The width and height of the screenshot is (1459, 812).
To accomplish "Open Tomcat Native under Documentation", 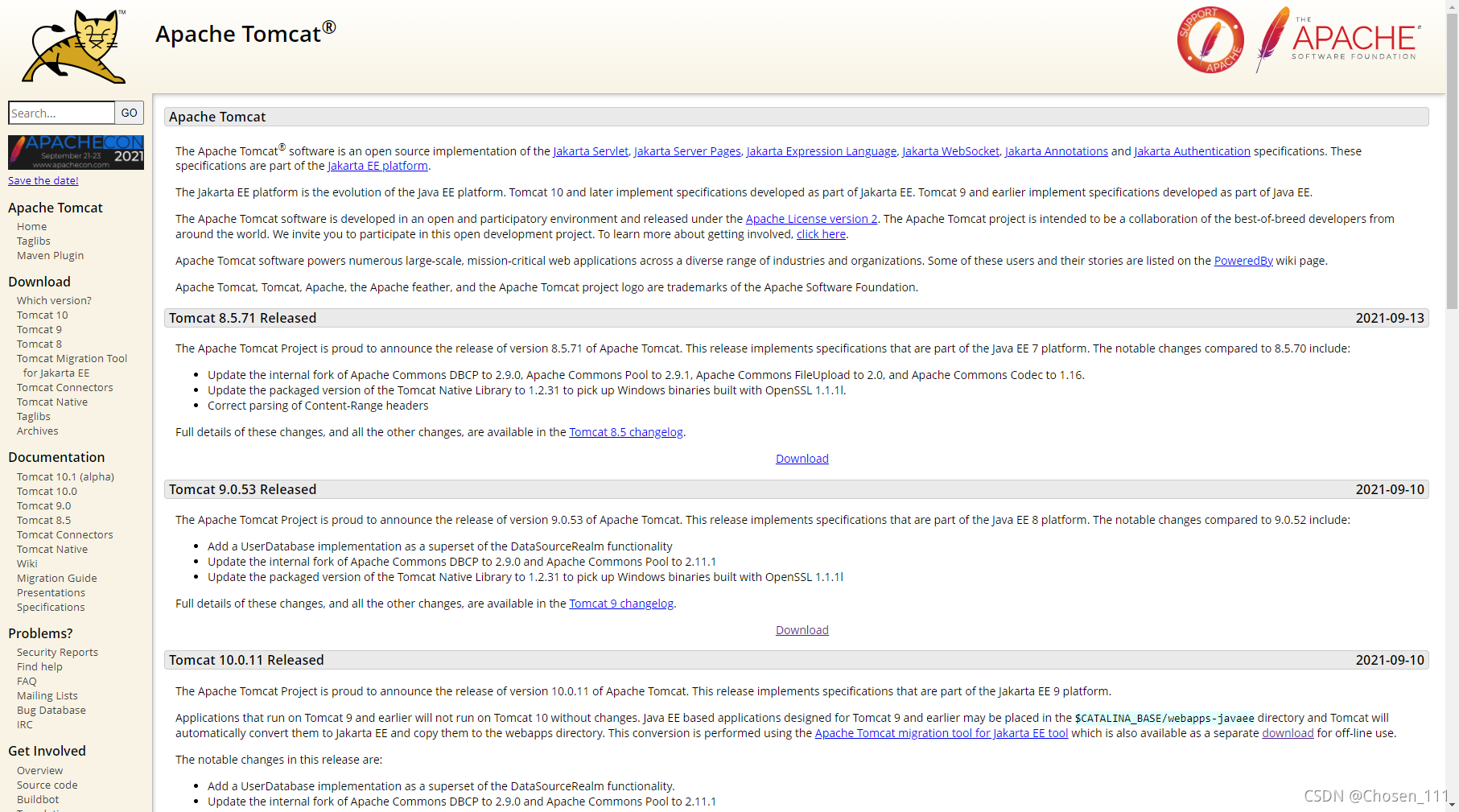I will 52,550.
